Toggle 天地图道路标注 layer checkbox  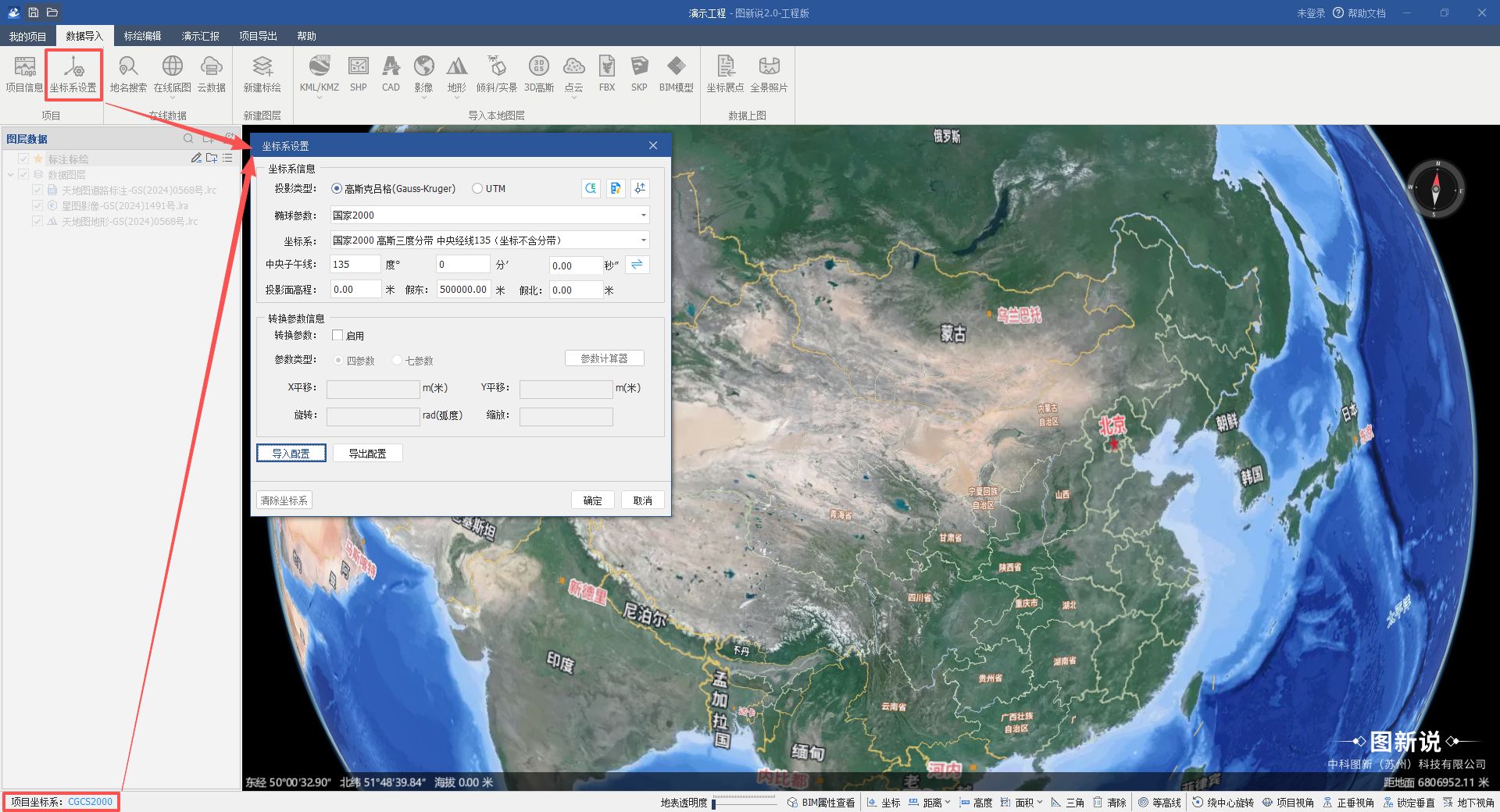coord(37,190)
